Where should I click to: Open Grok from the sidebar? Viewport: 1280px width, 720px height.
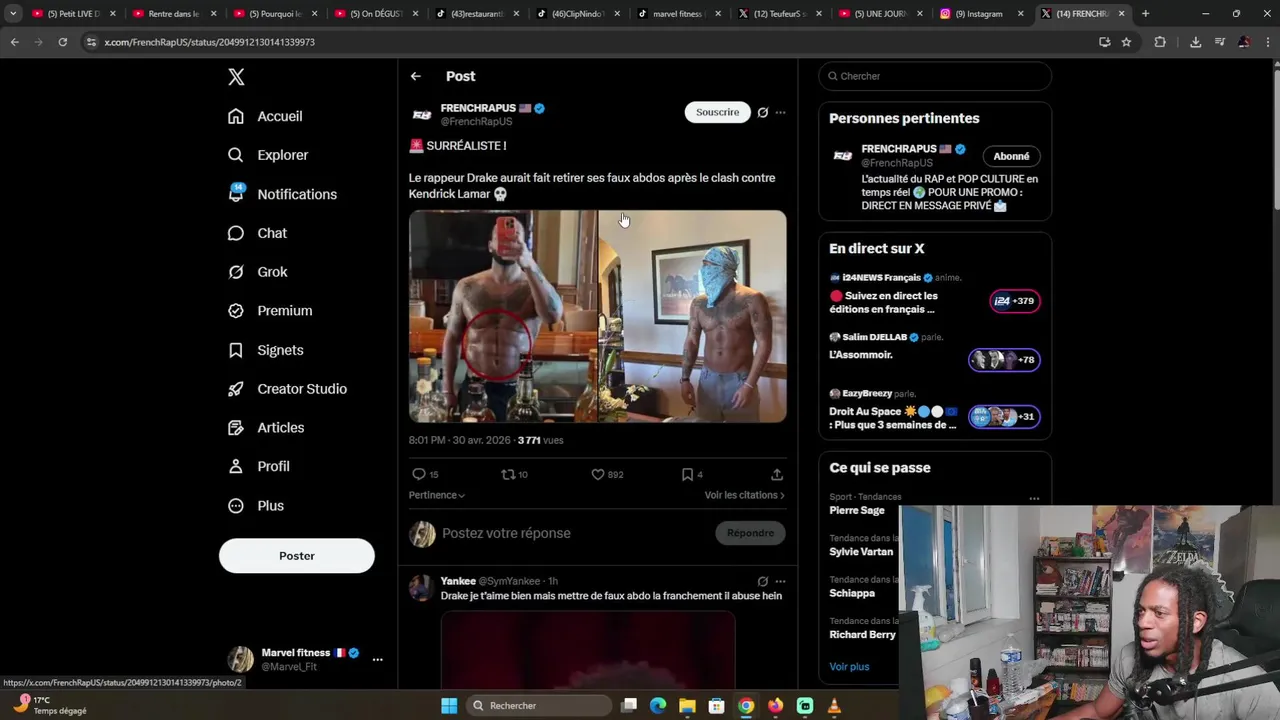[257, 272]
